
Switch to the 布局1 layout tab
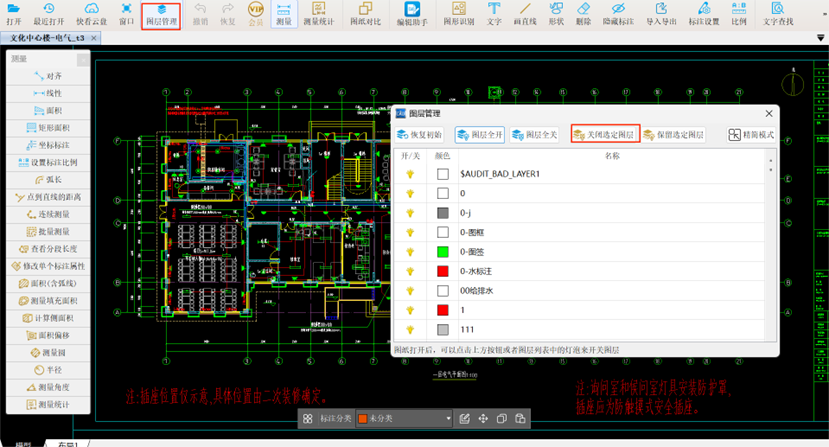pyautogui.click(x=68, y=444)
